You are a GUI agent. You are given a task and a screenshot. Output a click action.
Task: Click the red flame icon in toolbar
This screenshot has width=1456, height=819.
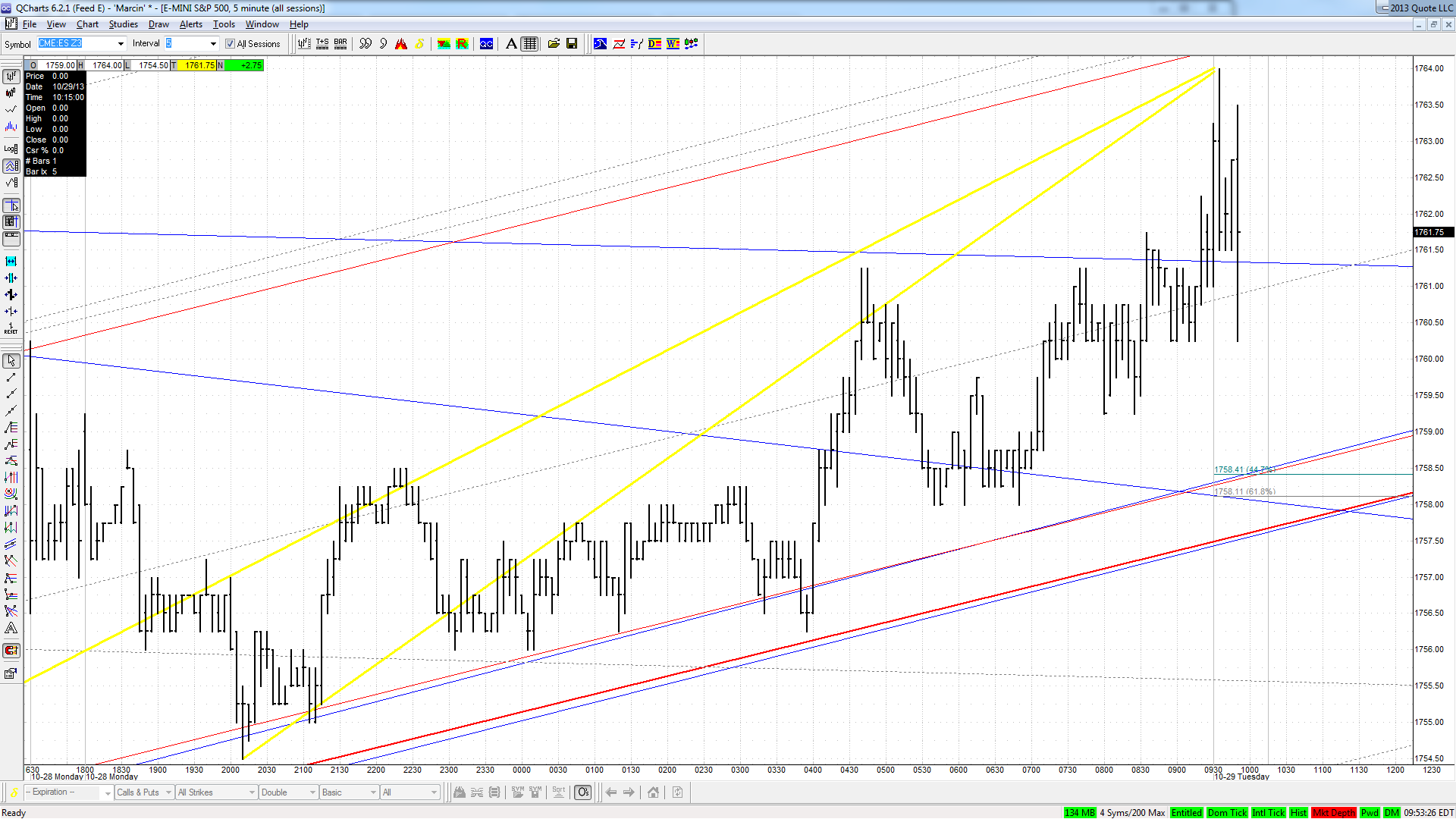401,44
